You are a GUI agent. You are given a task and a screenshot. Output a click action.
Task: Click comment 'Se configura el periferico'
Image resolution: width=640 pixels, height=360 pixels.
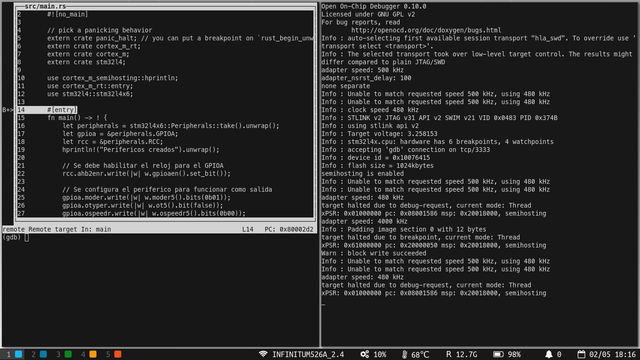pyautogui.click(x=167, y=189)
